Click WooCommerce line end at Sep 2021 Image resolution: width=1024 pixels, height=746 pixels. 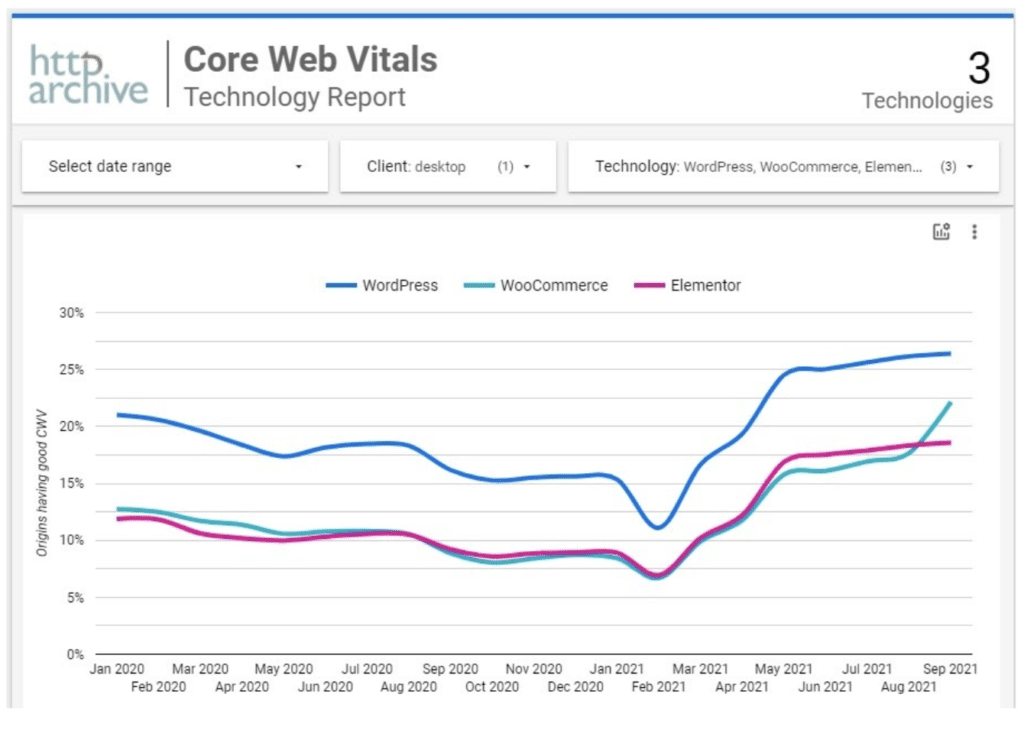[x=949, y=403]
